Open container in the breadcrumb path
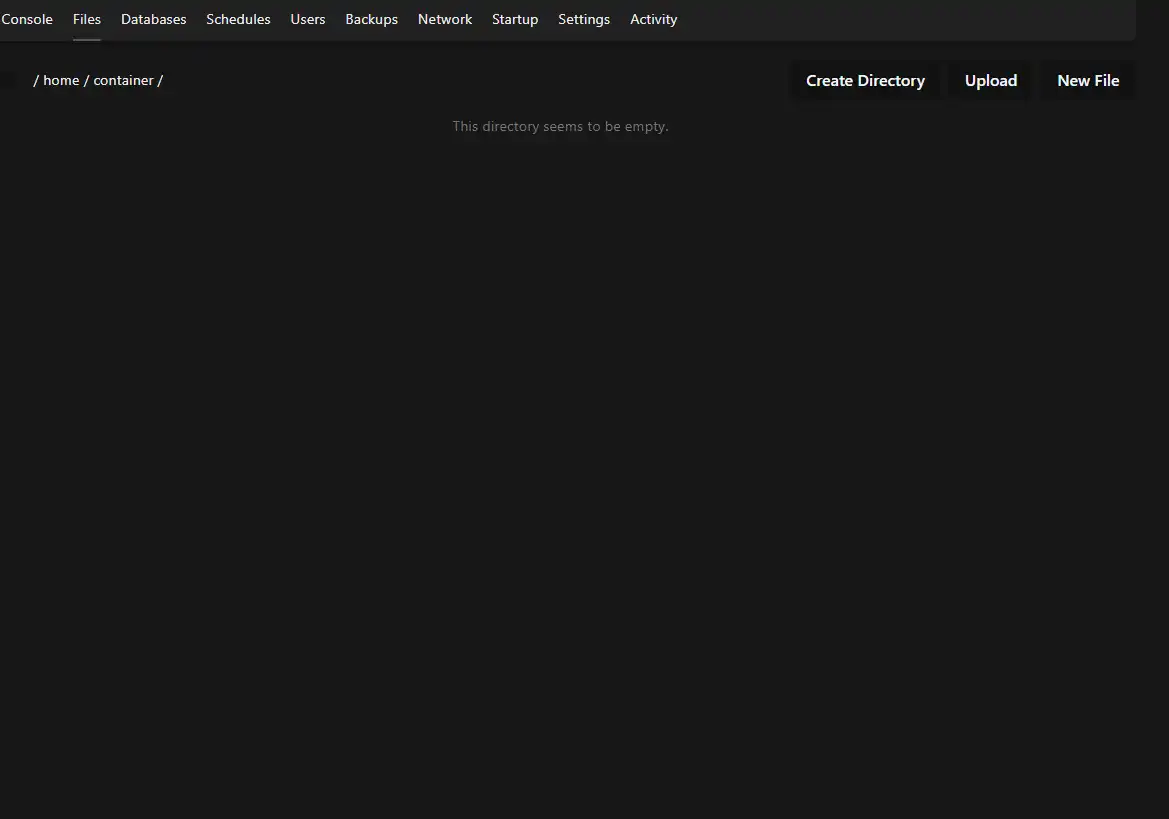1169x819 pixels. point(123,80)
